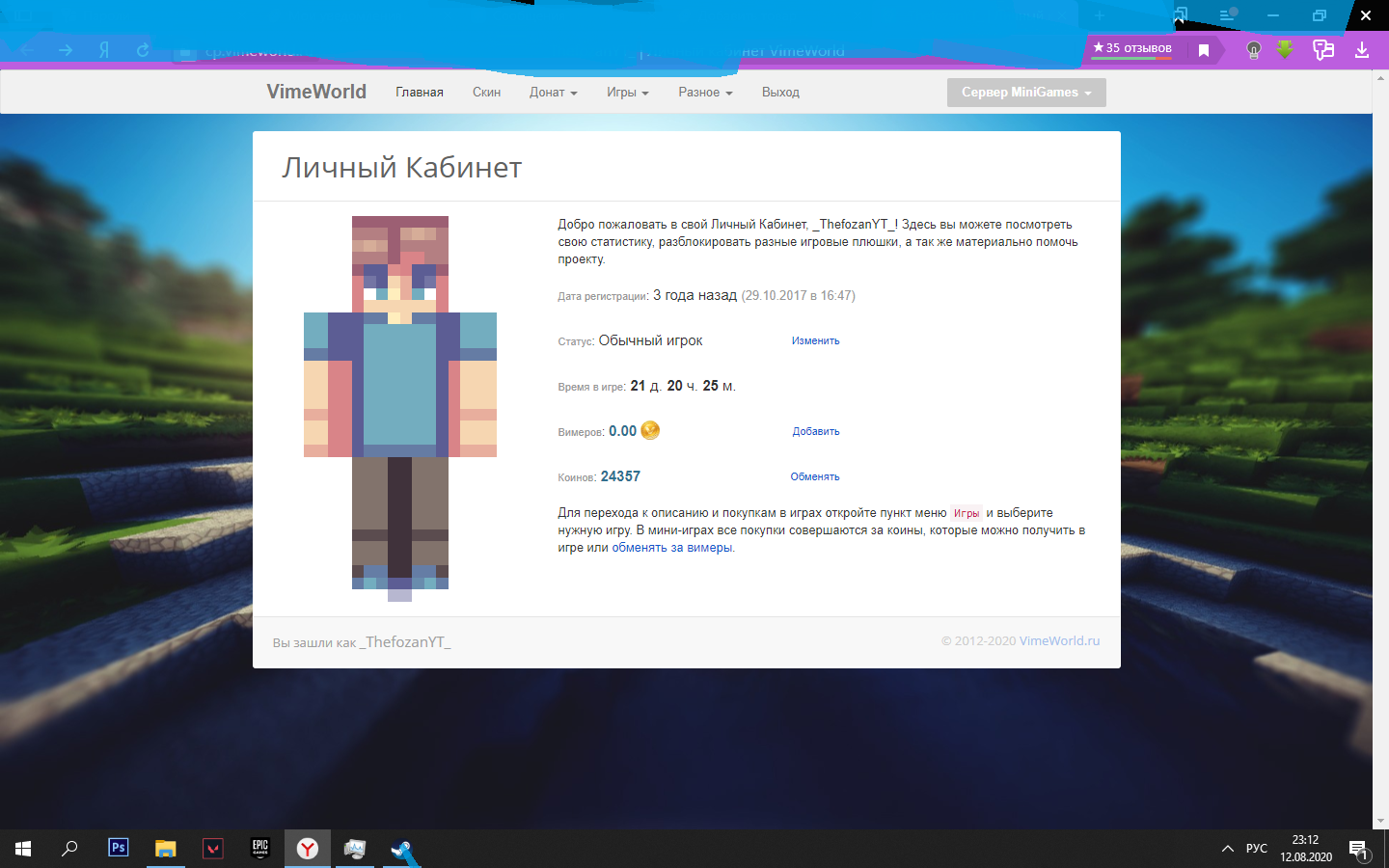Expand the Донат dropdown

click(553, 93)
